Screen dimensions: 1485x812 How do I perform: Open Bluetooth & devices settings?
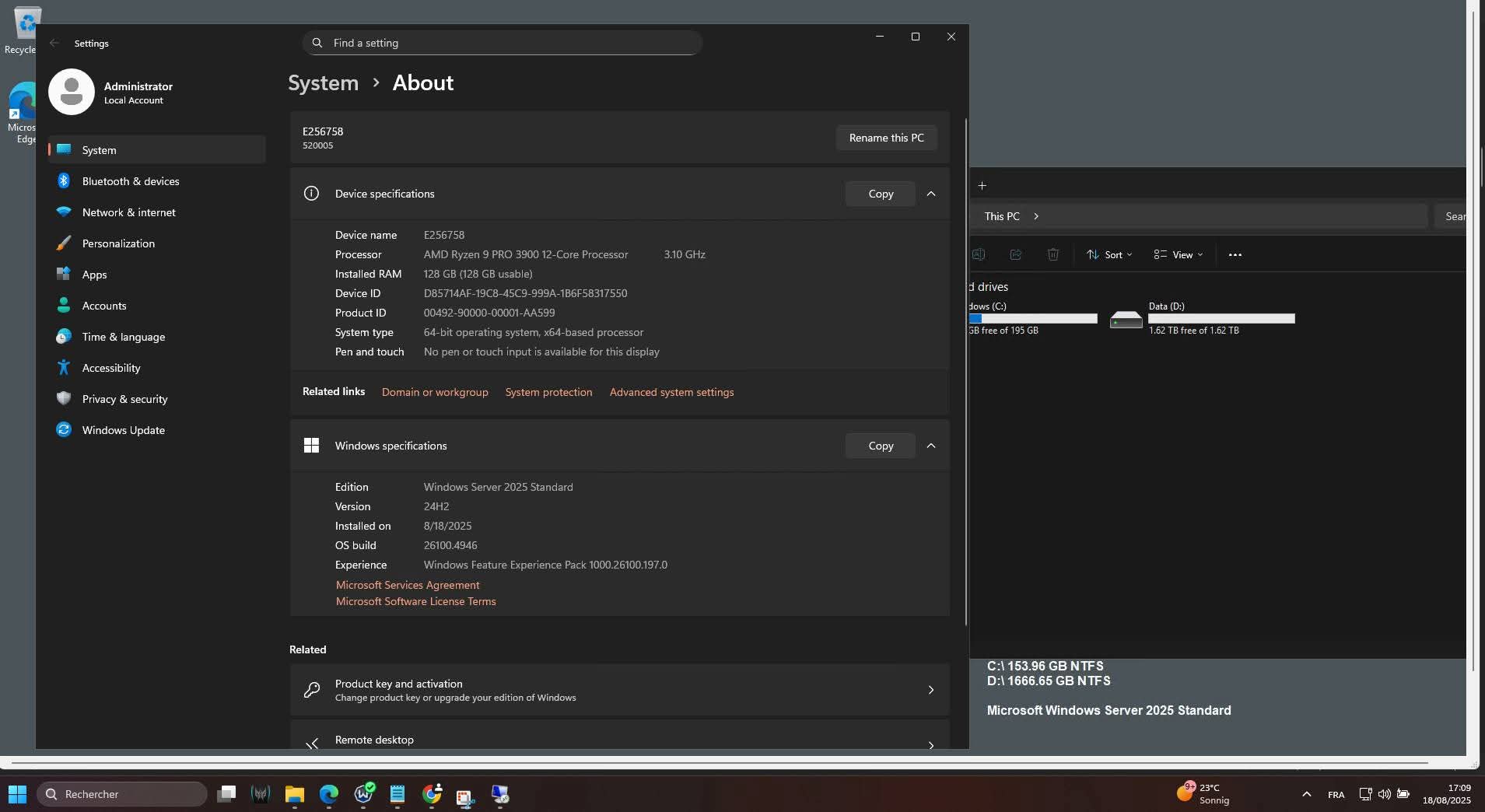coord(156,181)
